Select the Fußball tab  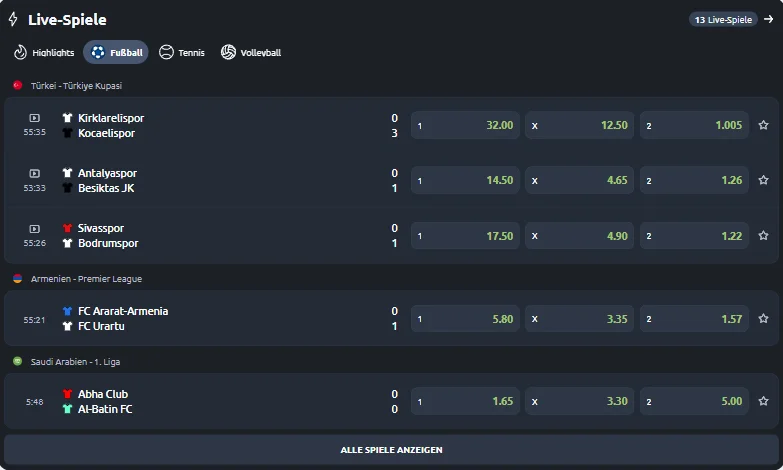click(x=116, y=52)
